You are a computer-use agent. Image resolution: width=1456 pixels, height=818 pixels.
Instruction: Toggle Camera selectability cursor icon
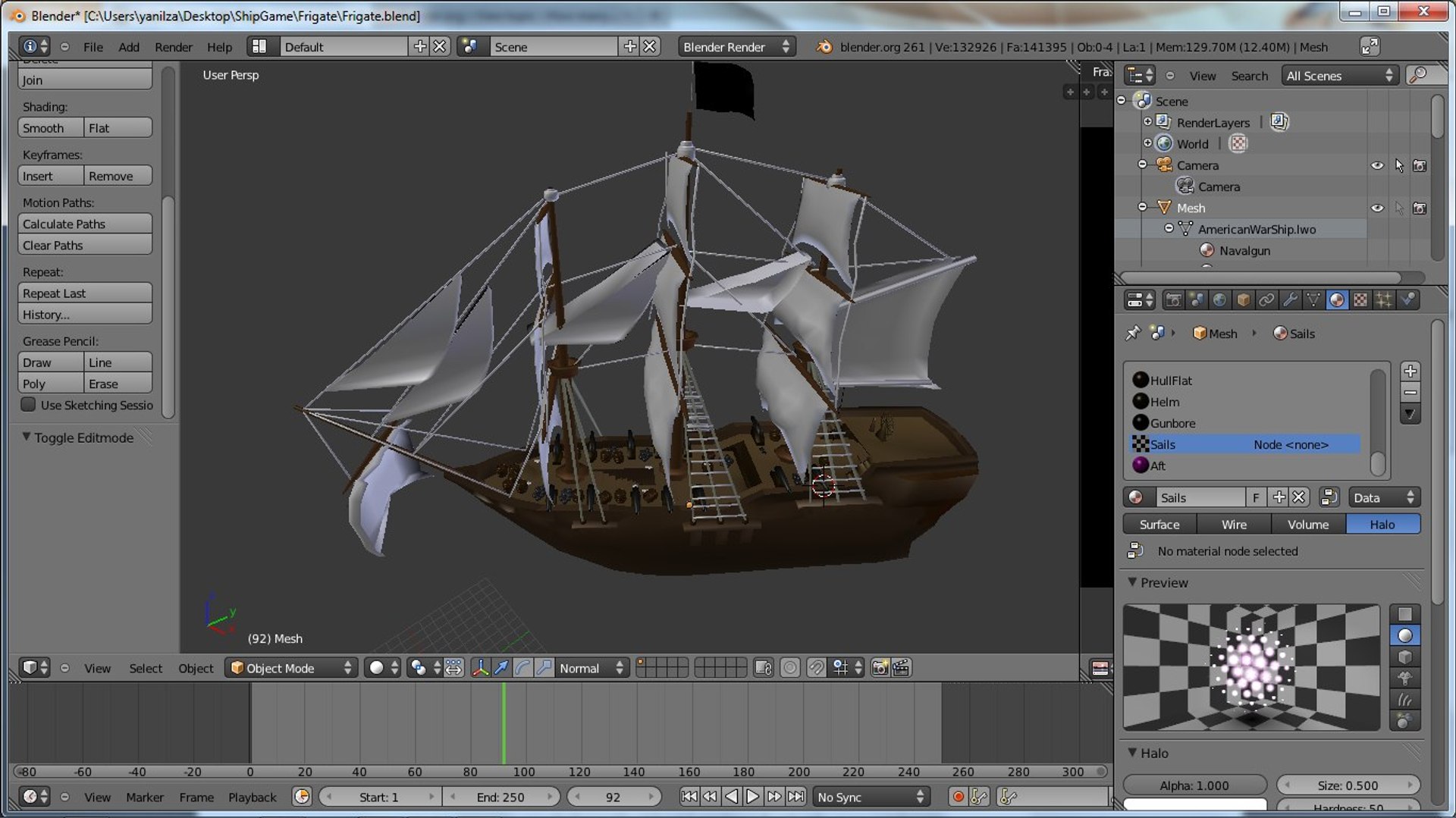[x=1399, y=165]
